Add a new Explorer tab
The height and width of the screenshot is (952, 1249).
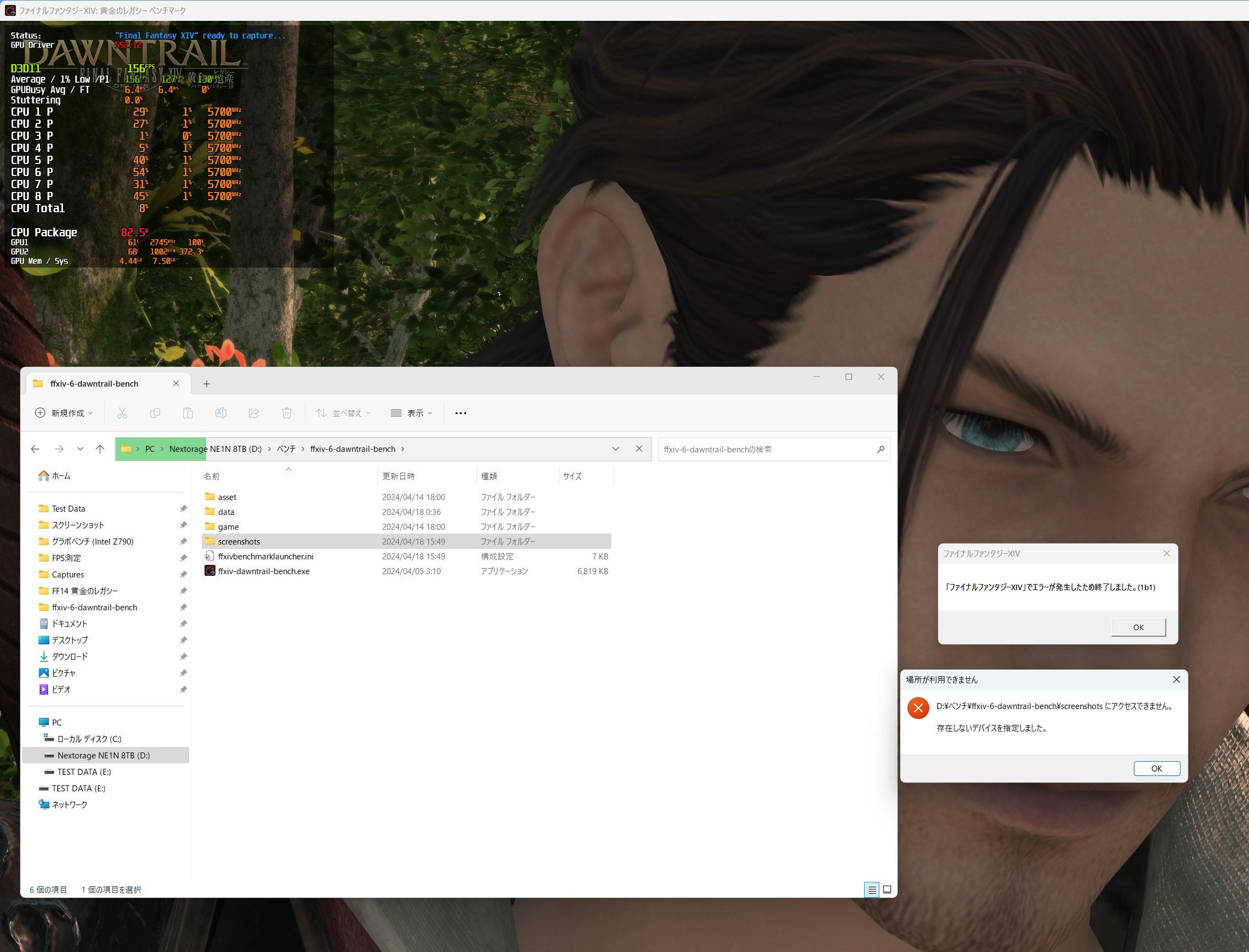[x=207, y=384]
